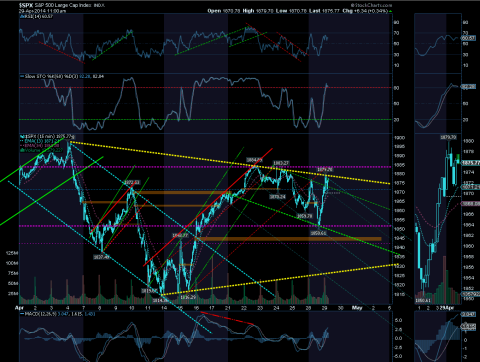Click the 1850 level on the main price axis
The width and height of the screenshot is (480, 362).
pyautogui.click(x=399, y=229)
